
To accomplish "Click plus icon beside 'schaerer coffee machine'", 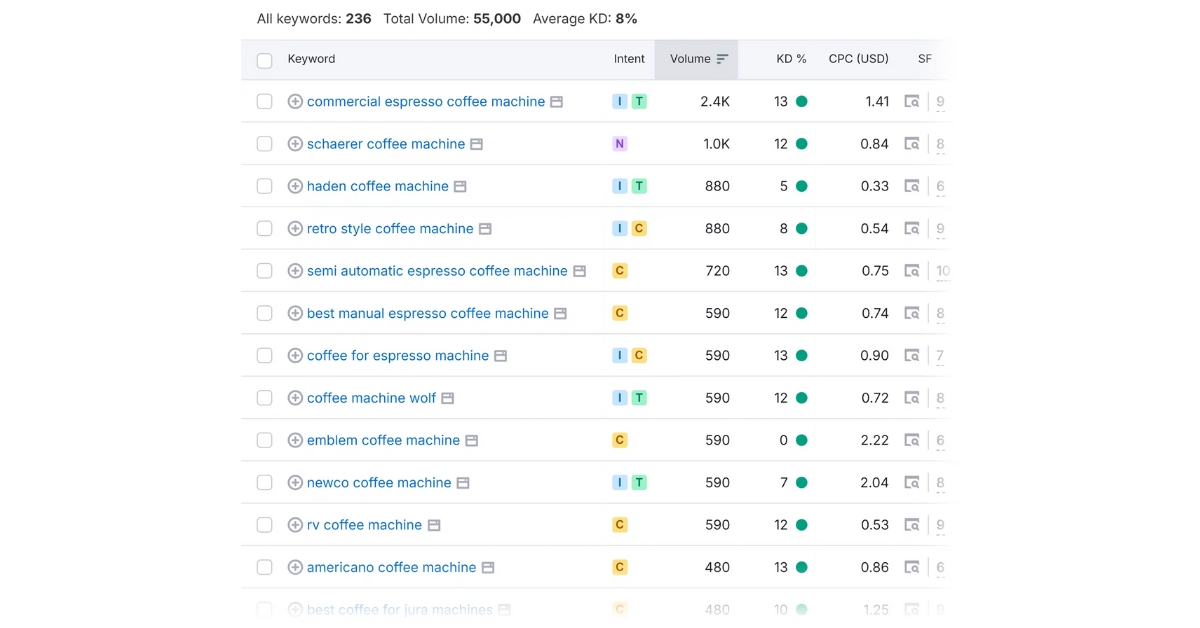I will coord(295,144).
